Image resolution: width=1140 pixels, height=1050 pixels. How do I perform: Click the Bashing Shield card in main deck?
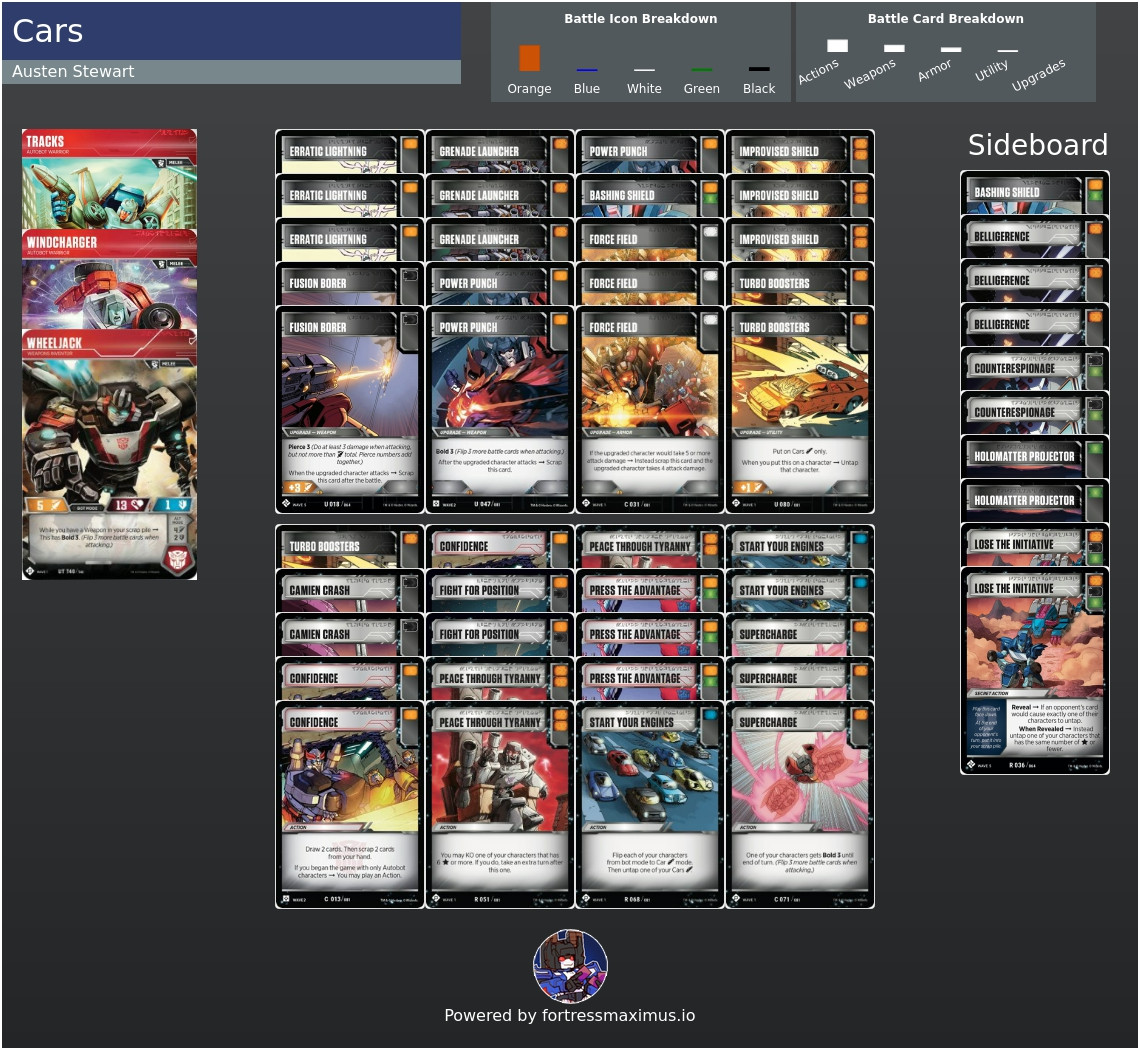[650, 196]
